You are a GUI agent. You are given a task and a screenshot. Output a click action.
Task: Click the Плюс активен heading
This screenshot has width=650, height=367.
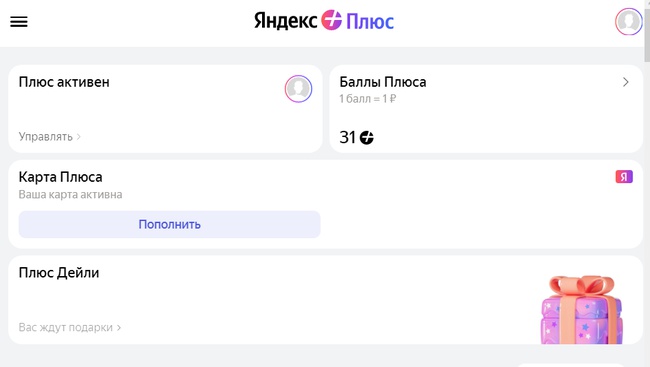point(64,82)
